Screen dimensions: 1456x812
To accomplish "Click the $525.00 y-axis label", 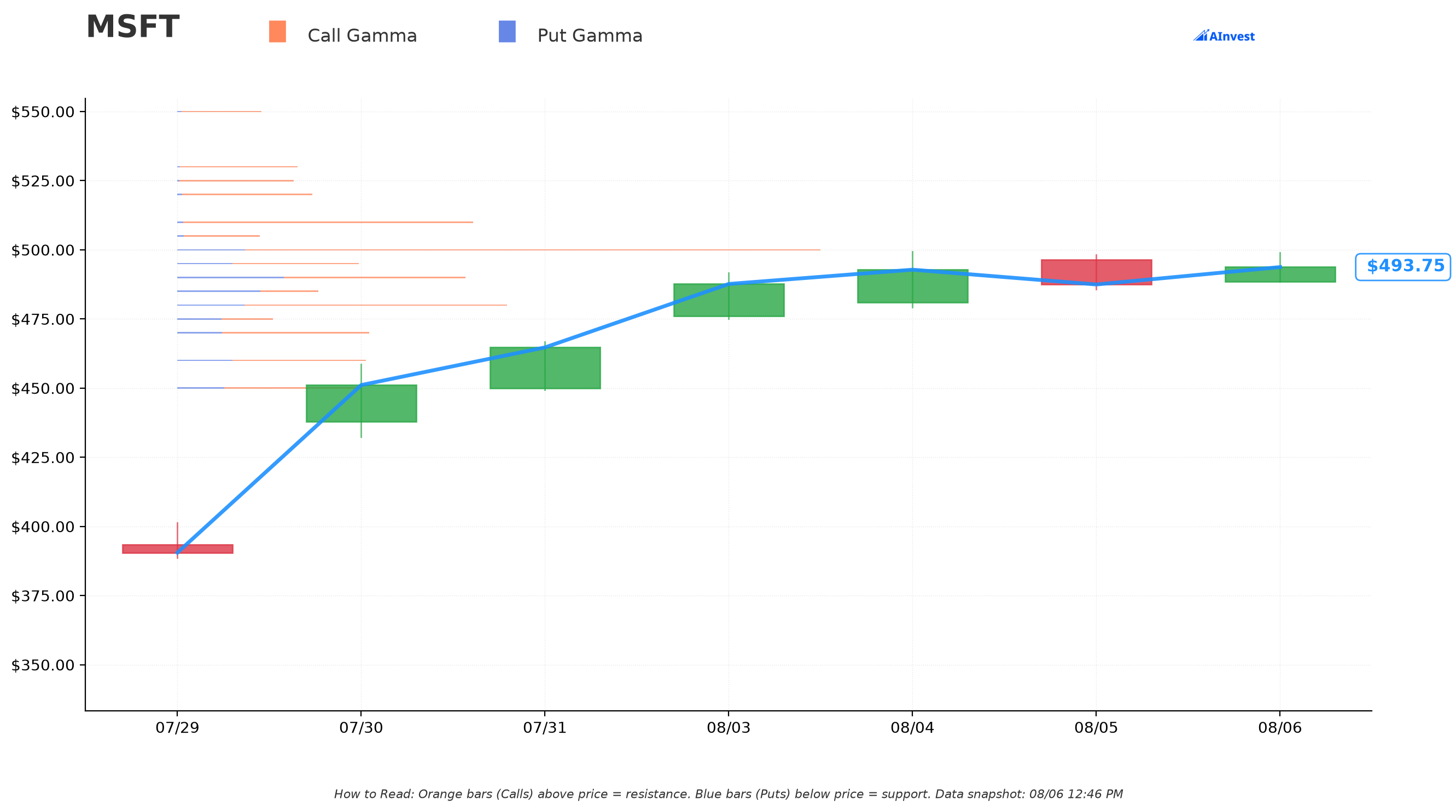I will point(43,181).
